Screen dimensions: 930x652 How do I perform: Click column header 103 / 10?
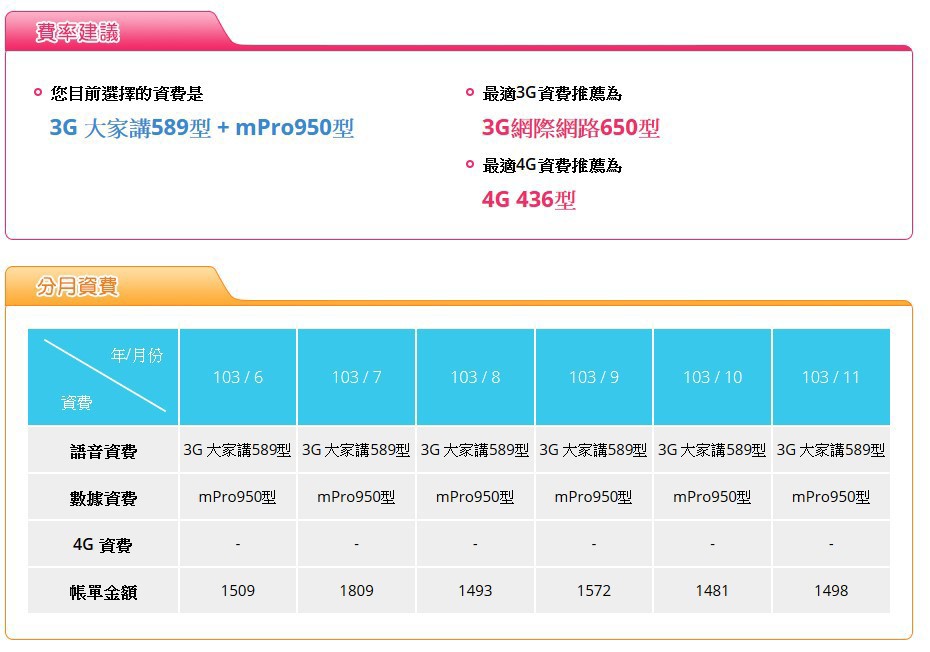pos(712,377)
